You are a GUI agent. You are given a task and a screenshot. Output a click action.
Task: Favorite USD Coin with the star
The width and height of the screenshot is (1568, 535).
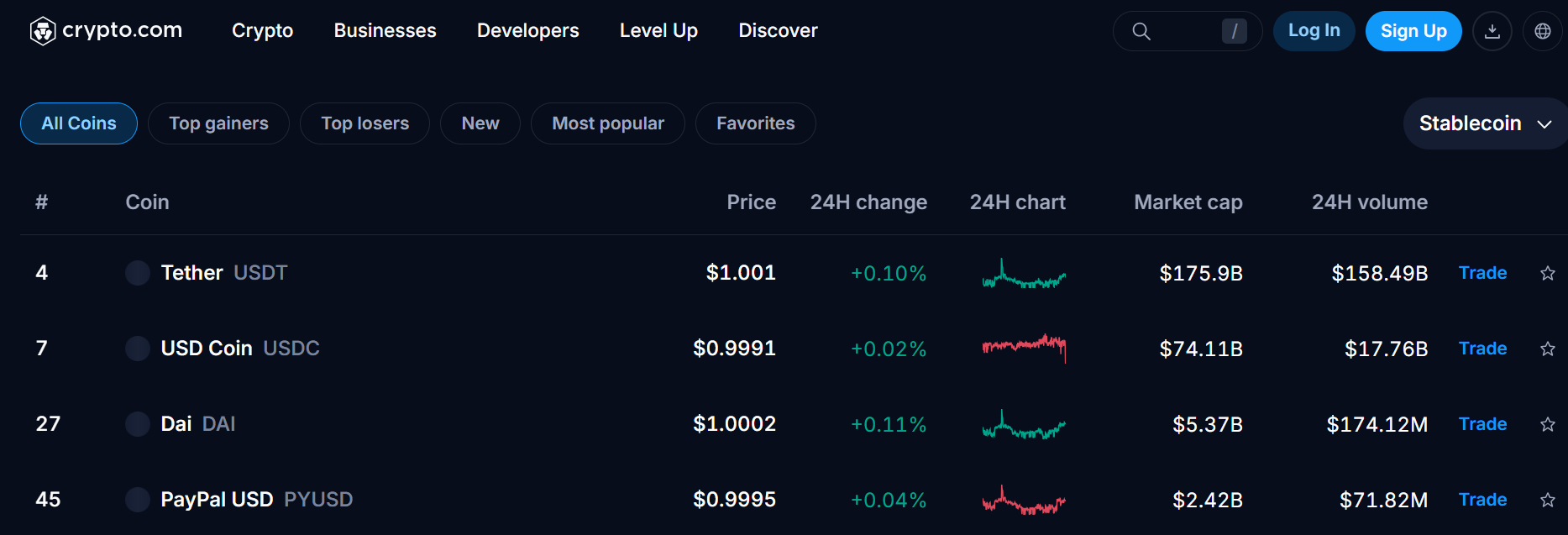click(1548, 349)
